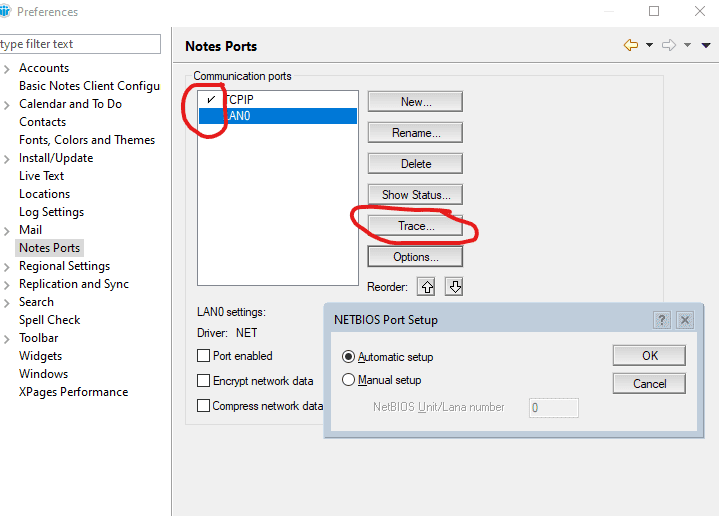Choose Automatic setup radio option
Screen dimensions: 719x516
click(x=349, y=357)
